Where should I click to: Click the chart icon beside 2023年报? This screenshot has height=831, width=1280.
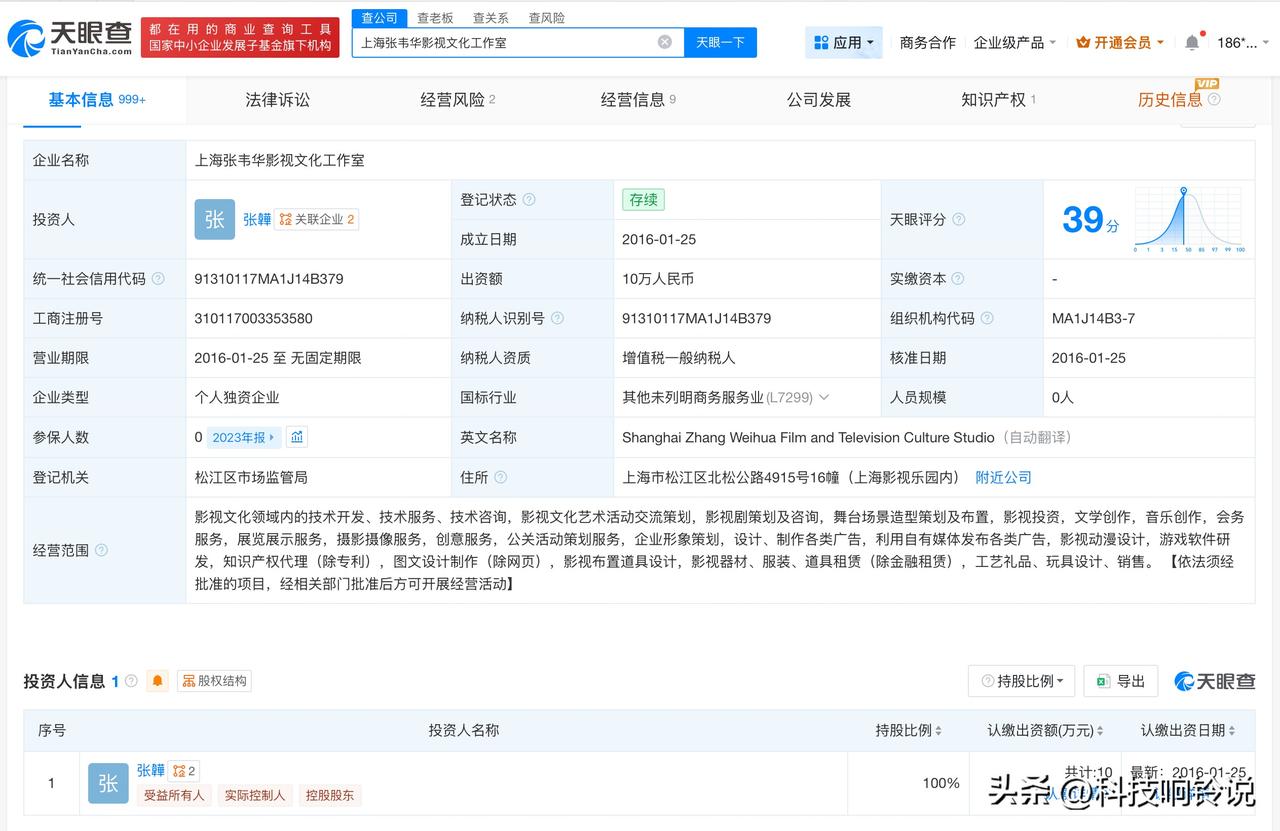click(x=297, y=437)
